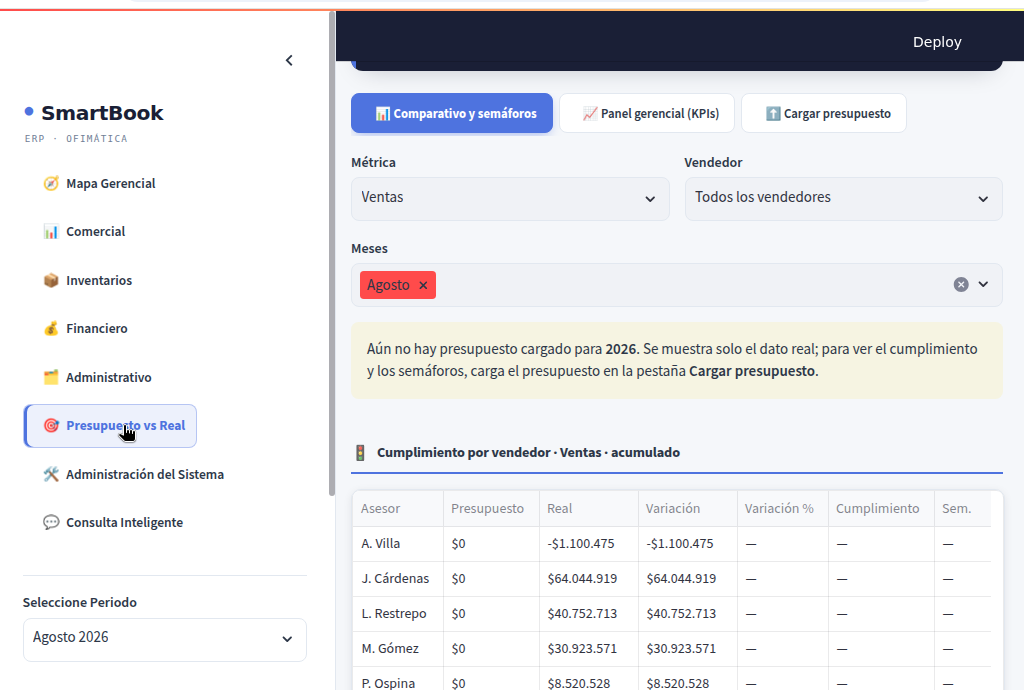Screen dimensions: 1024x690
Task: Click the Meses selection field
Action: (x=677, y=285)
